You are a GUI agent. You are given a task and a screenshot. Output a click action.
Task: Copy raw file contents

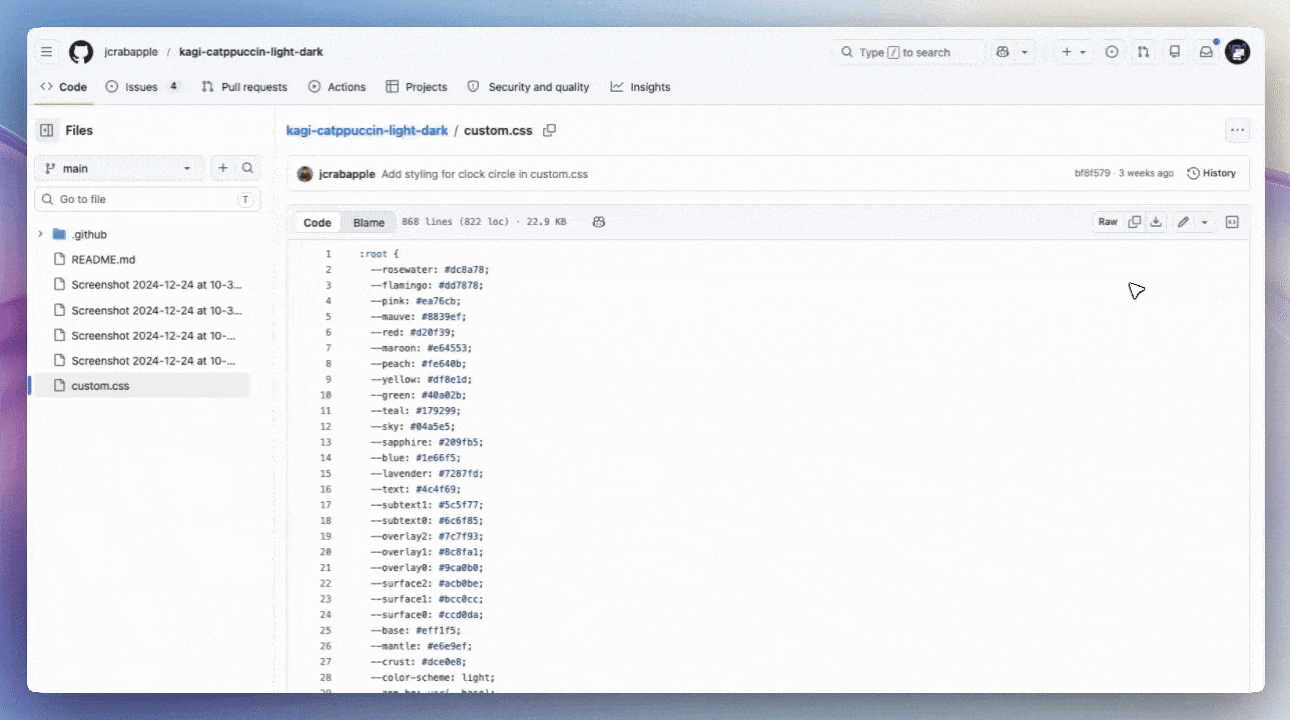[1134, 222]
